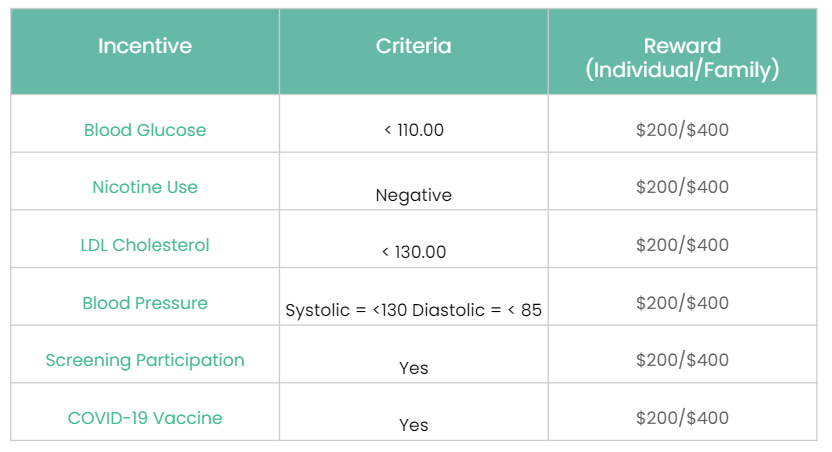Open the Nicotine Use incentive link
Screen dimensions: 832x452
145,187
